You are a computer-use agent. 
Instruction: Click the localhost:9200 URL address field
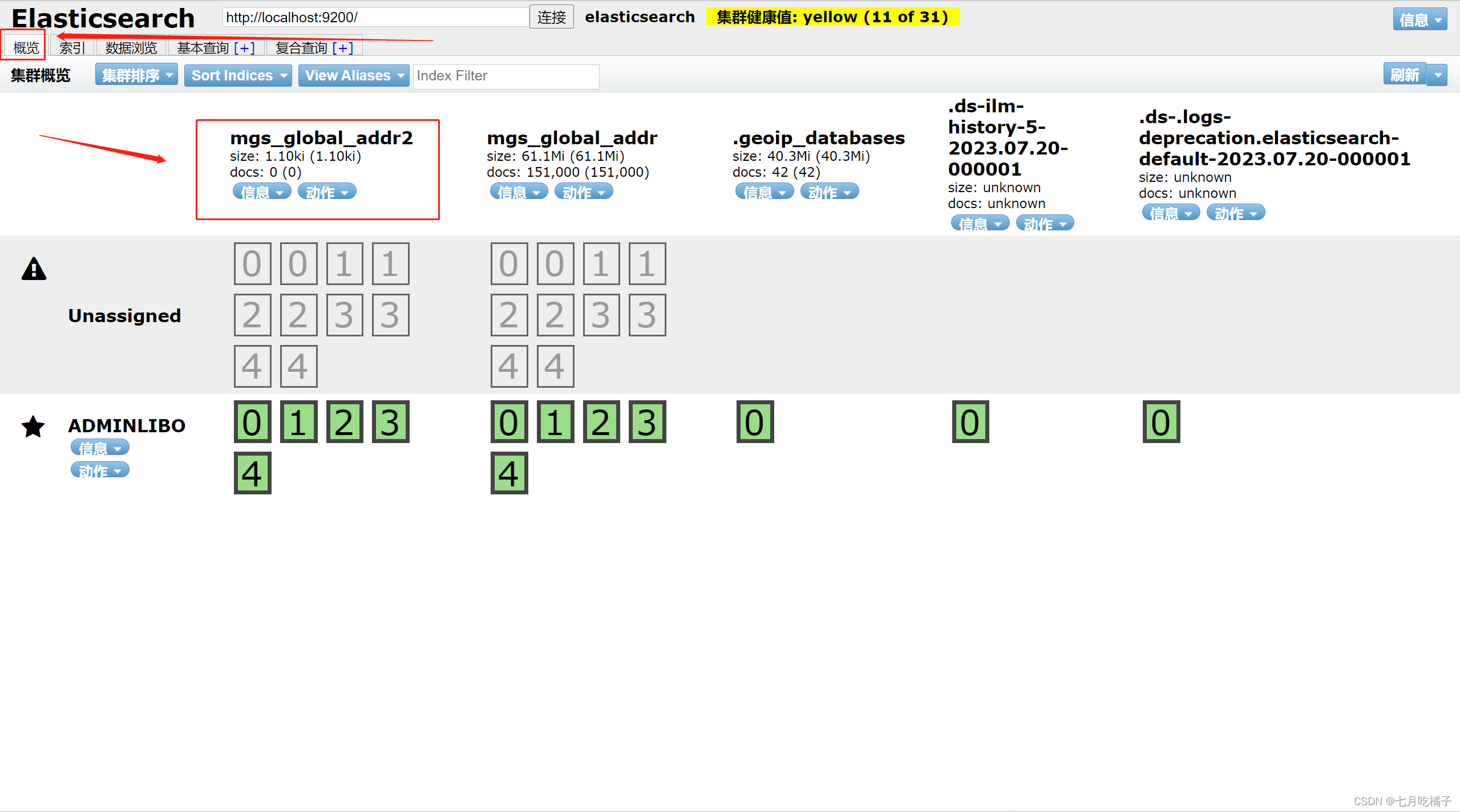point(375,17)
